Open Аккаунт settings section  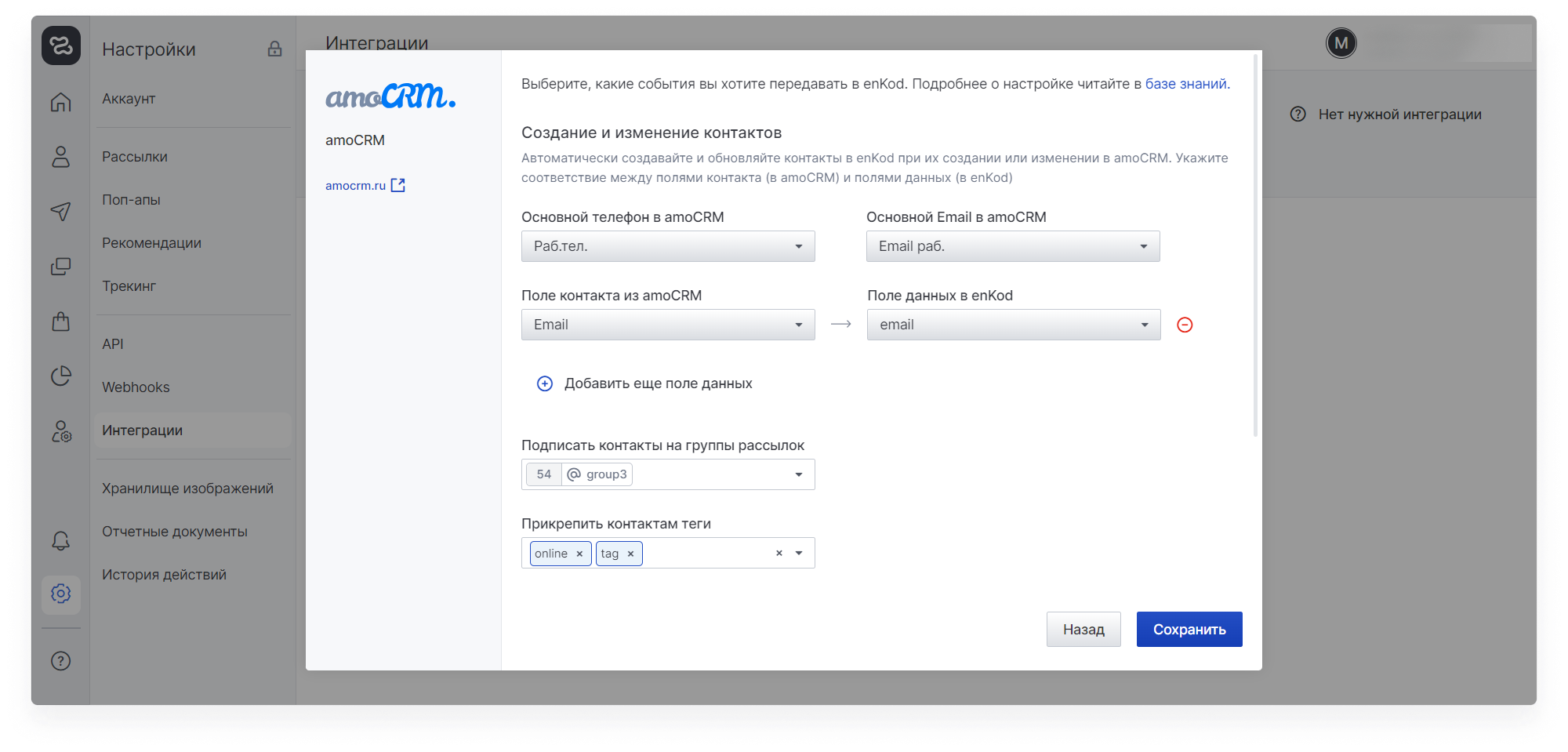coord(129,99)
